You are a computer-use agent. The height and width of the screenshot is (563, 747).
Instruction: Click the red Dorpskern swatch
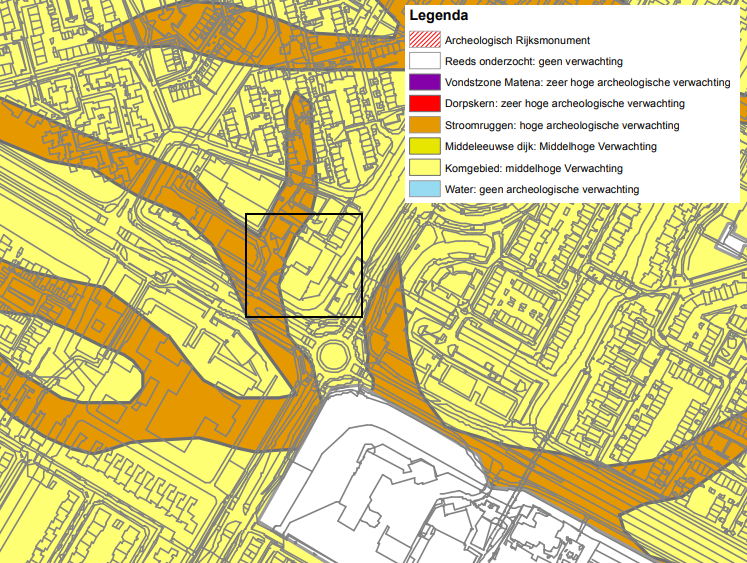point(424,103)
